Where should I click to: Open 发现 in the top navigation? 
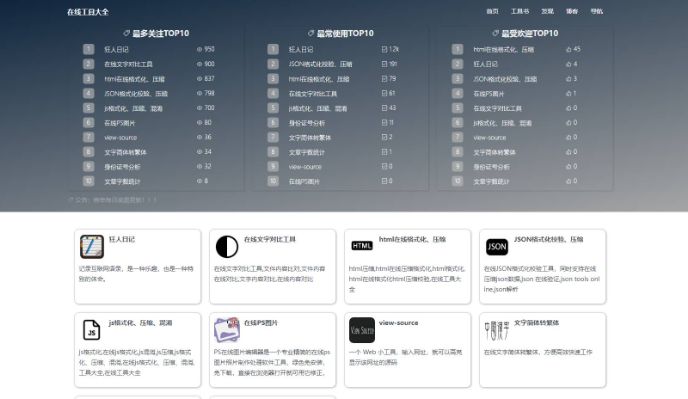coord(547,11)
